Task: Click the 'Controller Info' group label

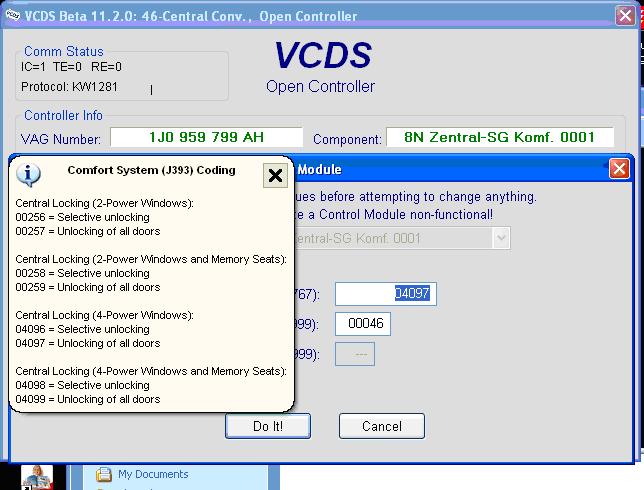Action: point(63,115)
